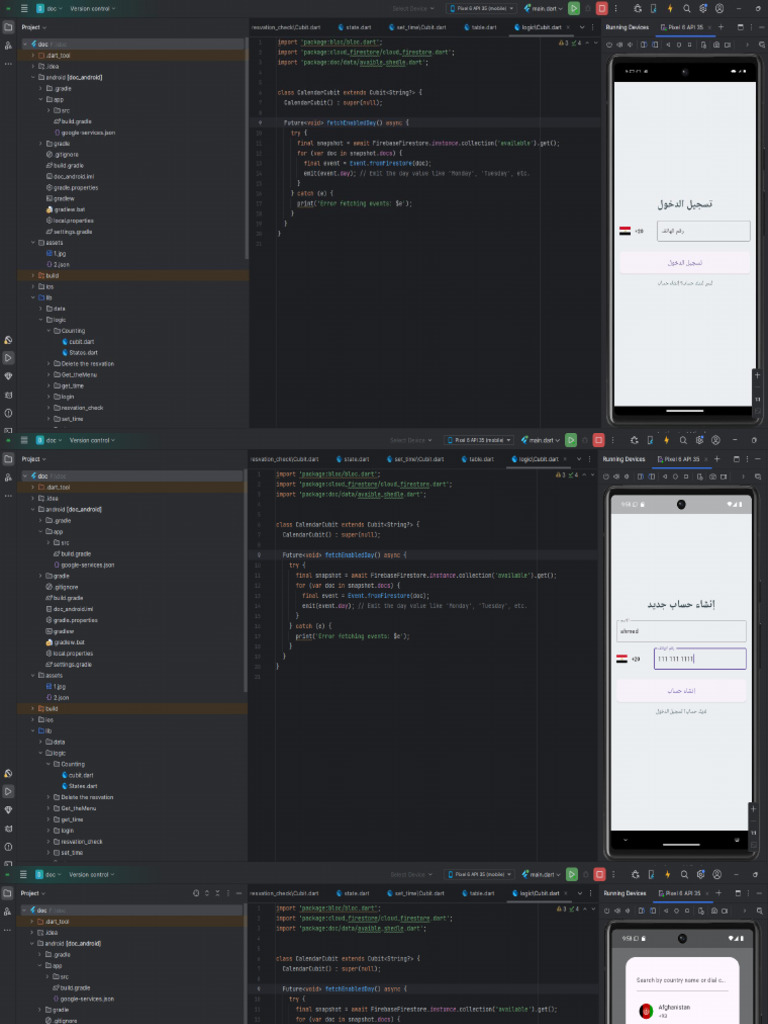Switch to the state.dart tab in the topmost editor
Viewport: 768px width, 1024px height.
point(353,28)
